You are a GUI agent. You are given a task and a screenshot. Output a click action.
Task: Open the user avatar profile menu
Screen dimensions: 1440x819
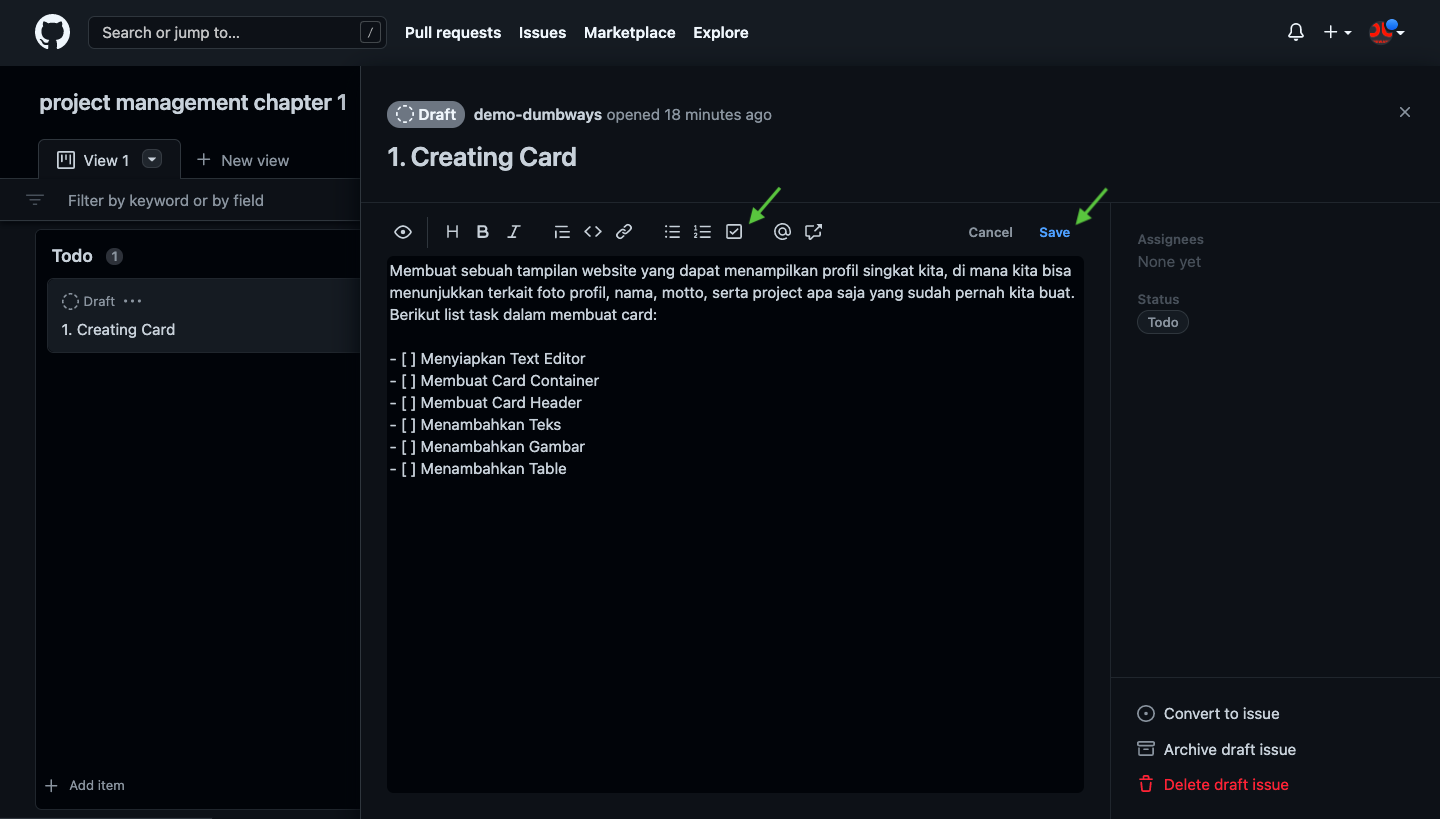click(1387, 32)
